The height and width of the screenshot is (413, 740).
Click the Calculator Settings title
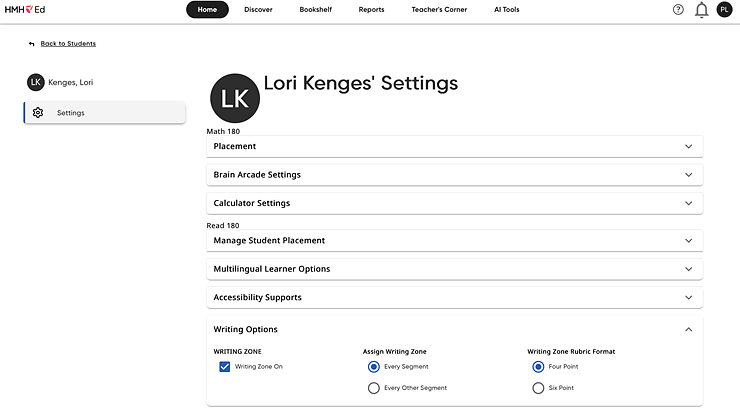(252, 203)
